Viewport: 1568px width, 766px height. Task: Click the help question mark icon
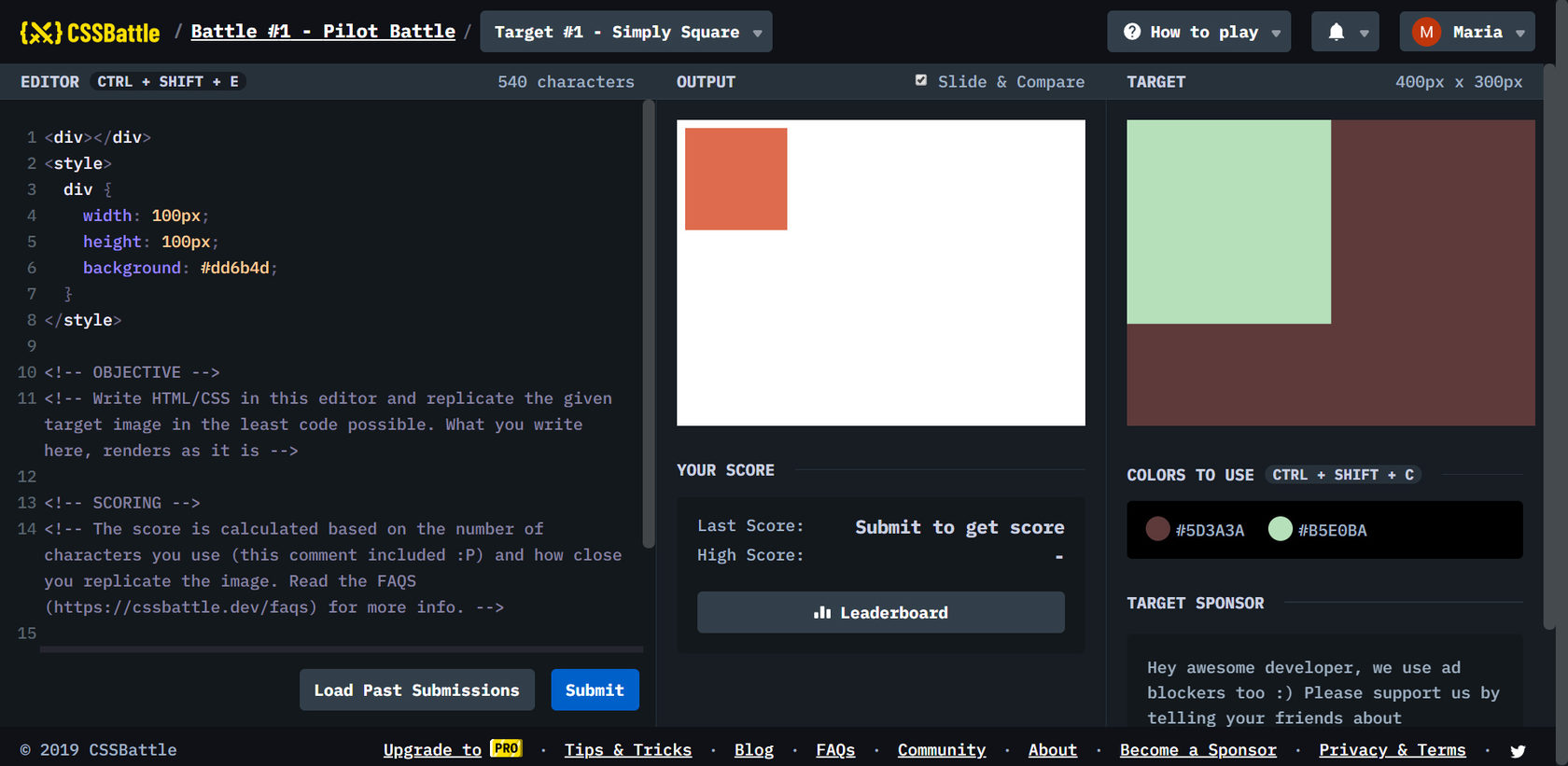pos(1132,32)
